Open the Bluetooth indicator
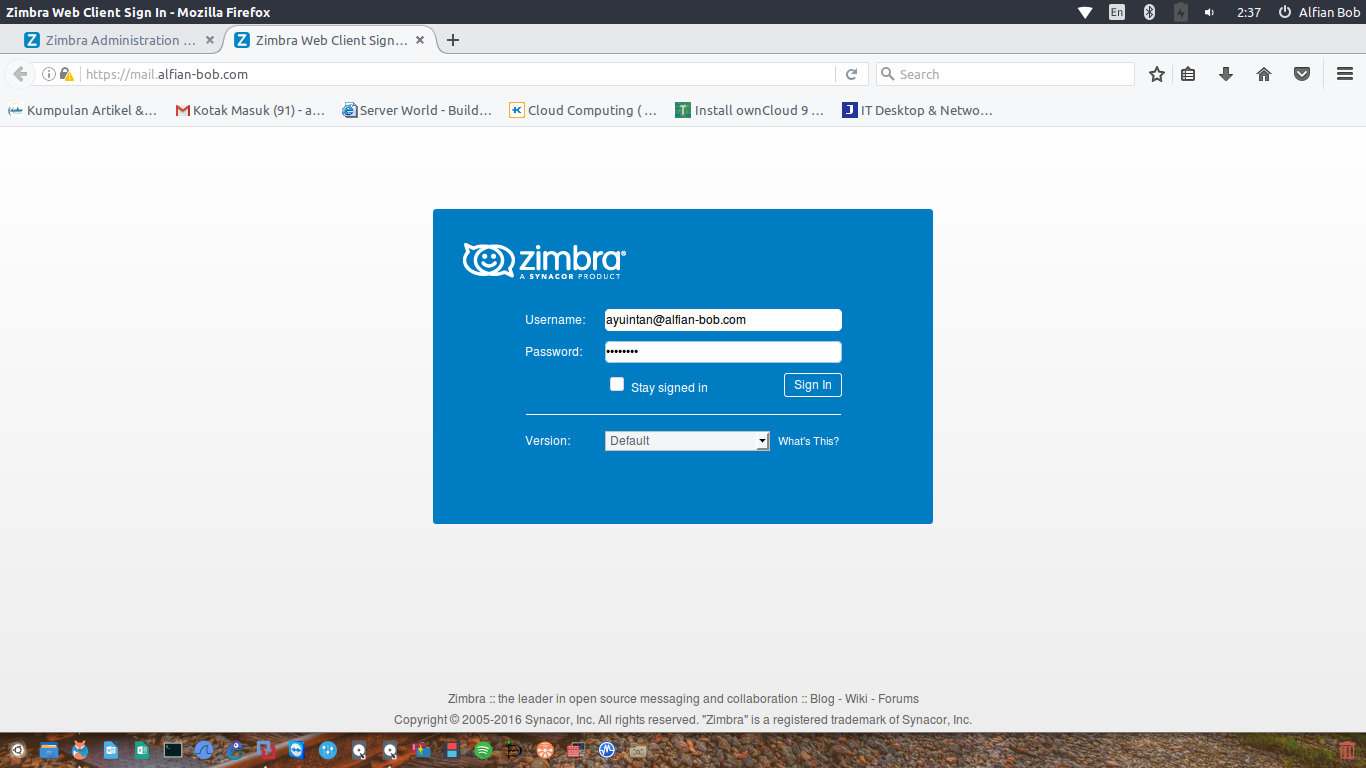Screen dimensions: 1366x768 tap(1149, 12)
